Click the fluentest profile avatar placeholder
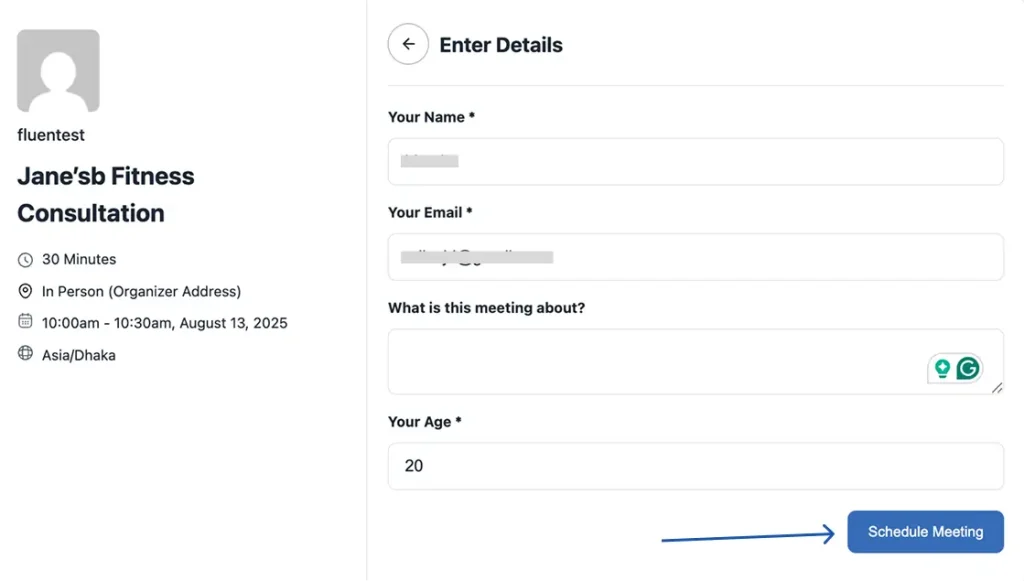The width and height of the screenshot is (1024, 581). pos(58,70)
